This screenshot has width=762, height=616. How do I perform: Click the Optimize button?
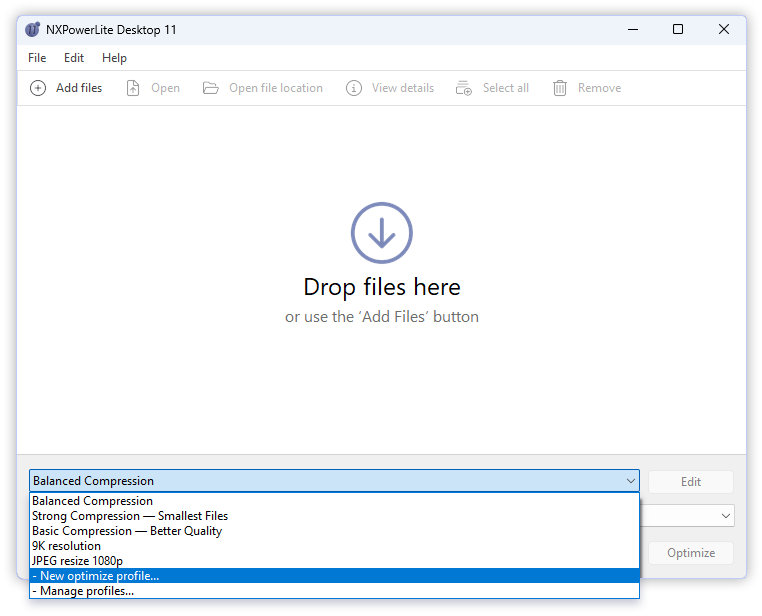click(x=691, y=553)
